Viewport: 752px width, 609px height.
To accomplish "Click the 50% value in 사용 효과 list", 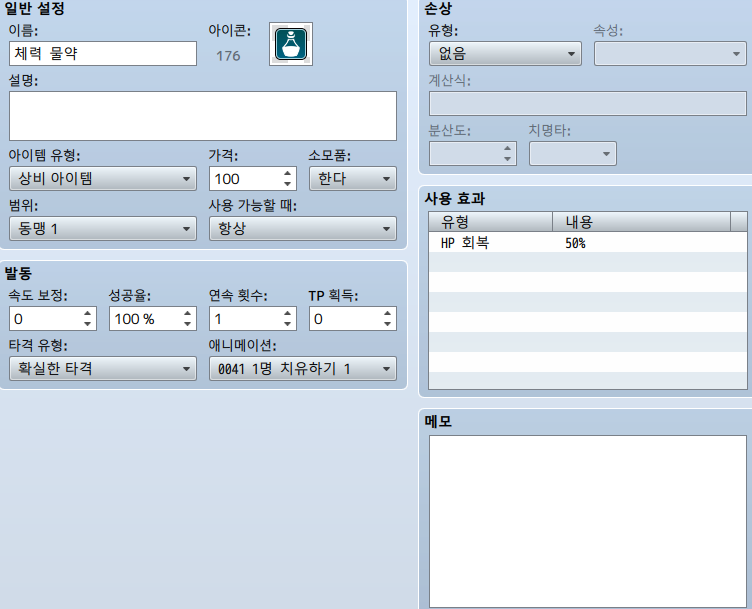I will [575, 243].
